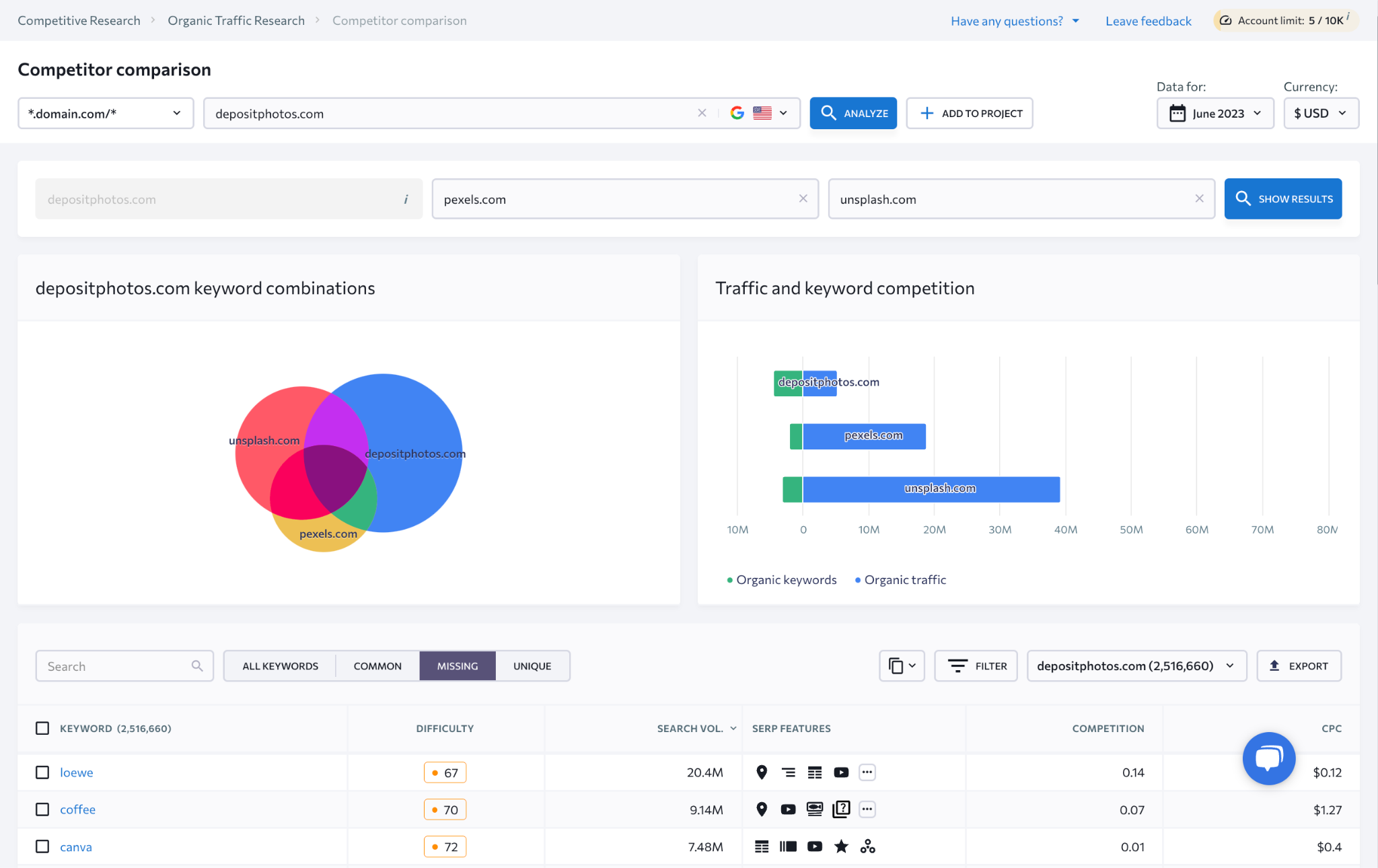1378x868 pixels.
Task: Check the coffee keyword row
Action: [42, 809]
